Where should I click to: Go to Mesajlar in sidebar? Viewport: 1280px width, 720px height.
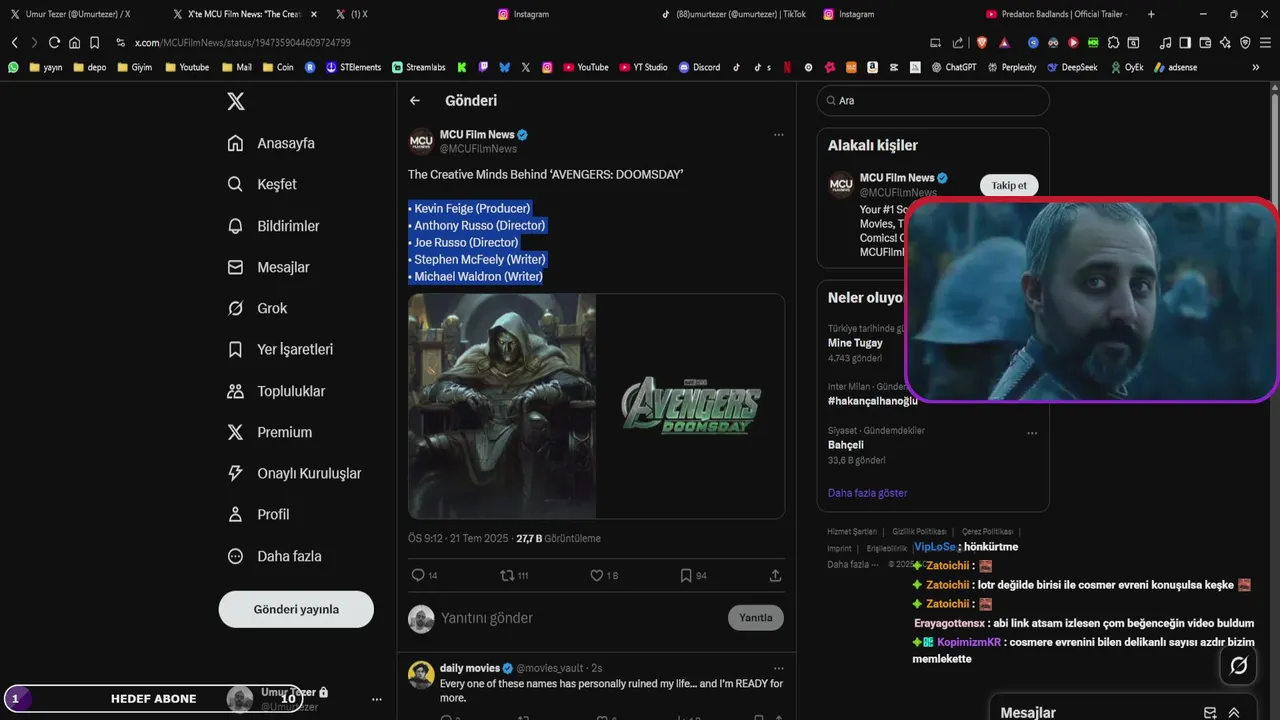click(x=268, y=267)
